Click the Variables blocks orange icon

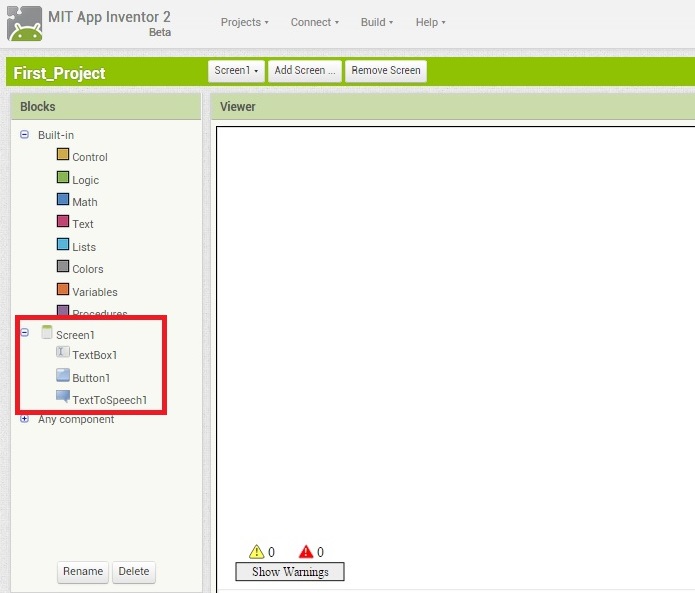pyautogui.click(x=63, y=289)
